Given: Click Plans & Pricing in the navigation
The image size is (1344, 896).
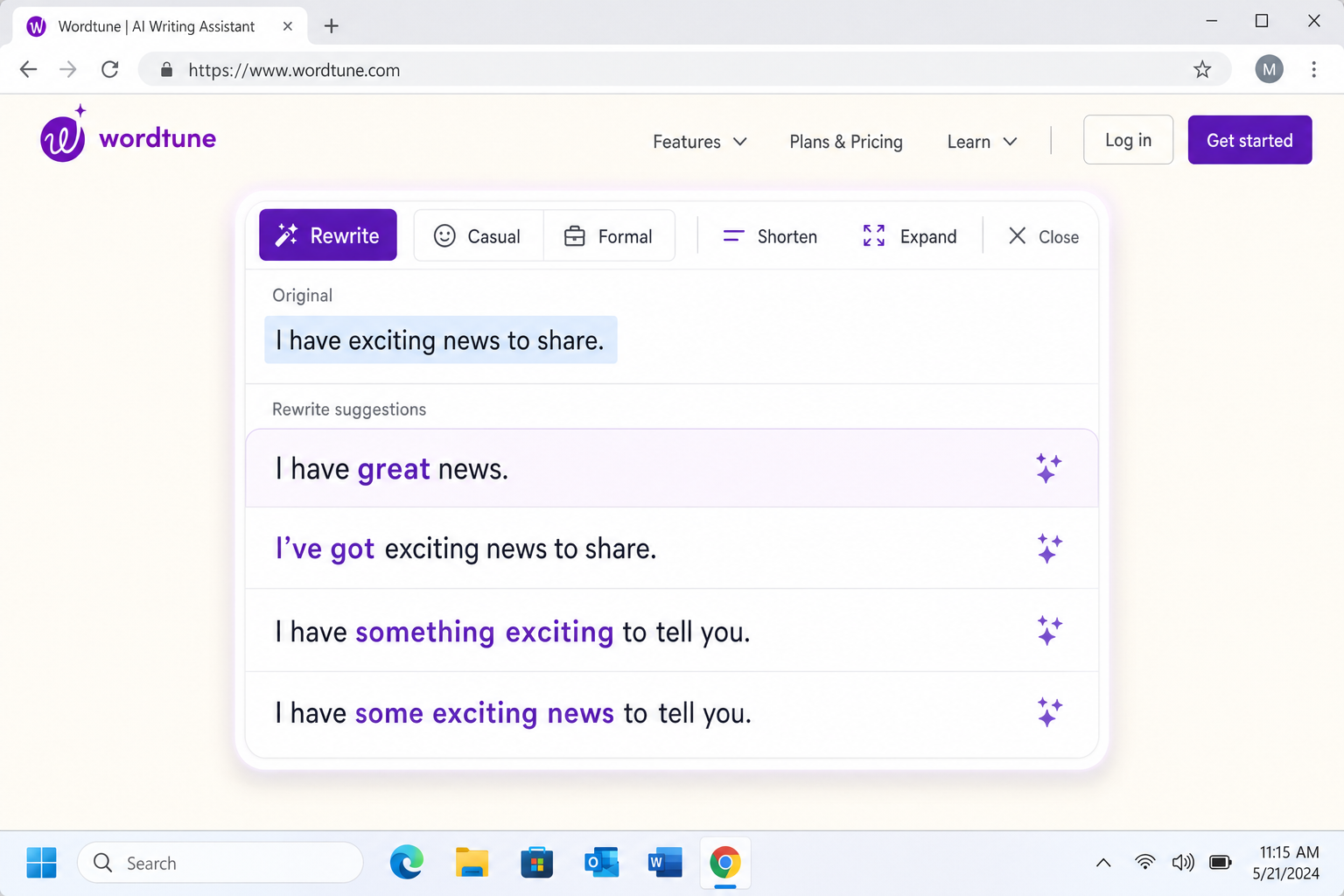Looking at the screenshot, I should click(845, 141).
